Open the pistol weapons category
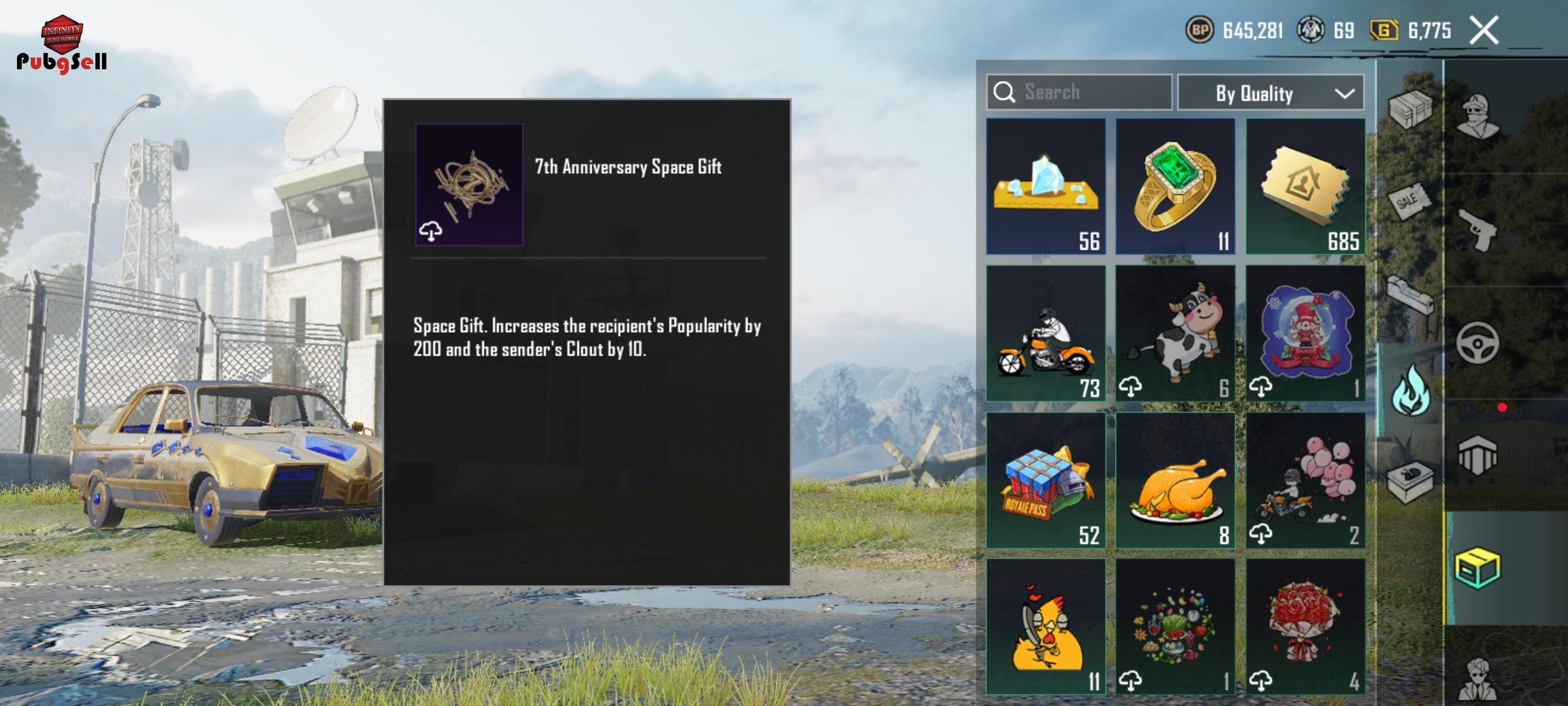The image size is (1568, 706). tap(1478, 229)
